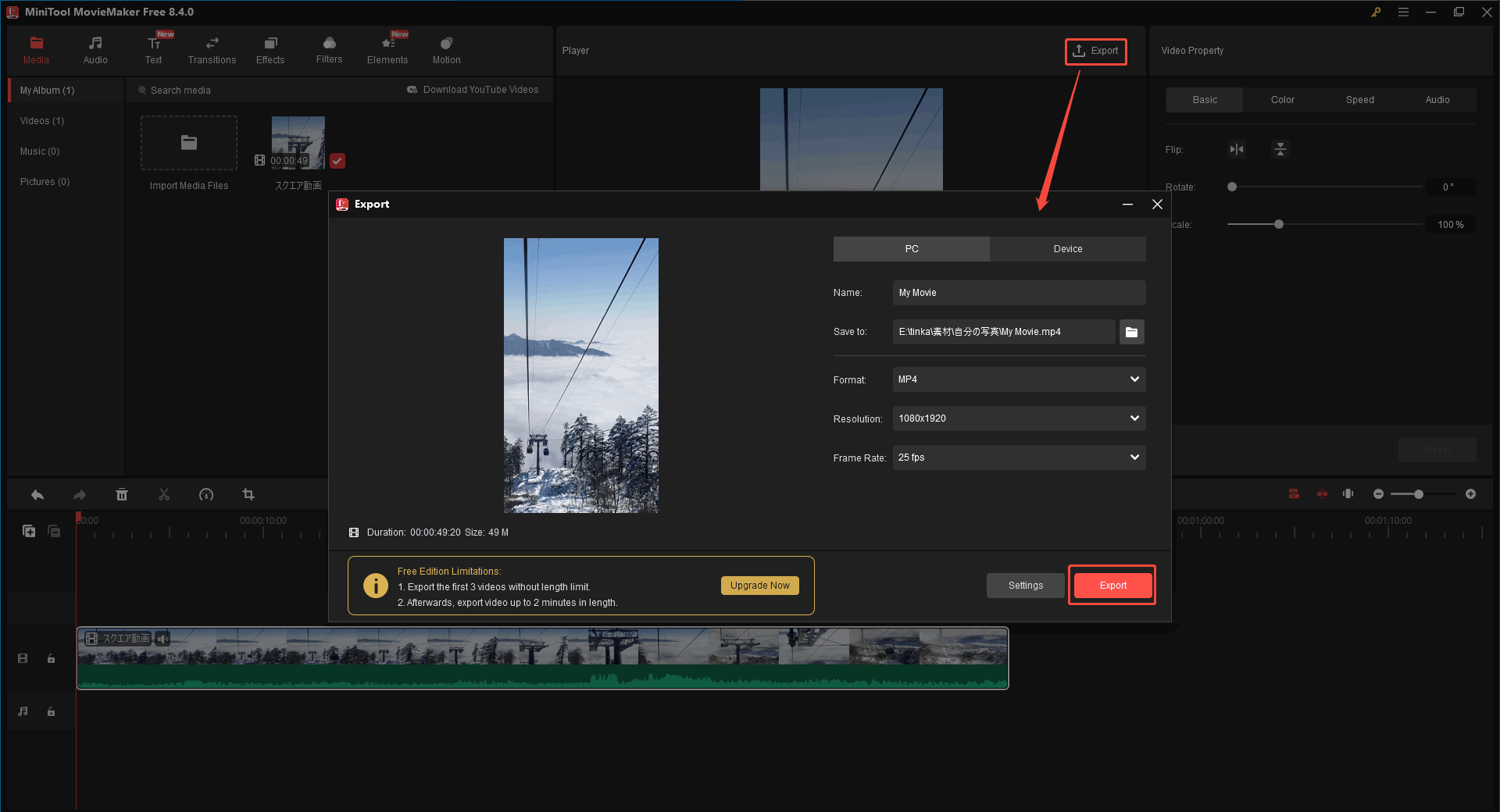The width and height of the screenshot is (1500, 812).
Task: Toggle horizontal flip in Video Property
Action: pyautogui.click(x=1236, y=149)
